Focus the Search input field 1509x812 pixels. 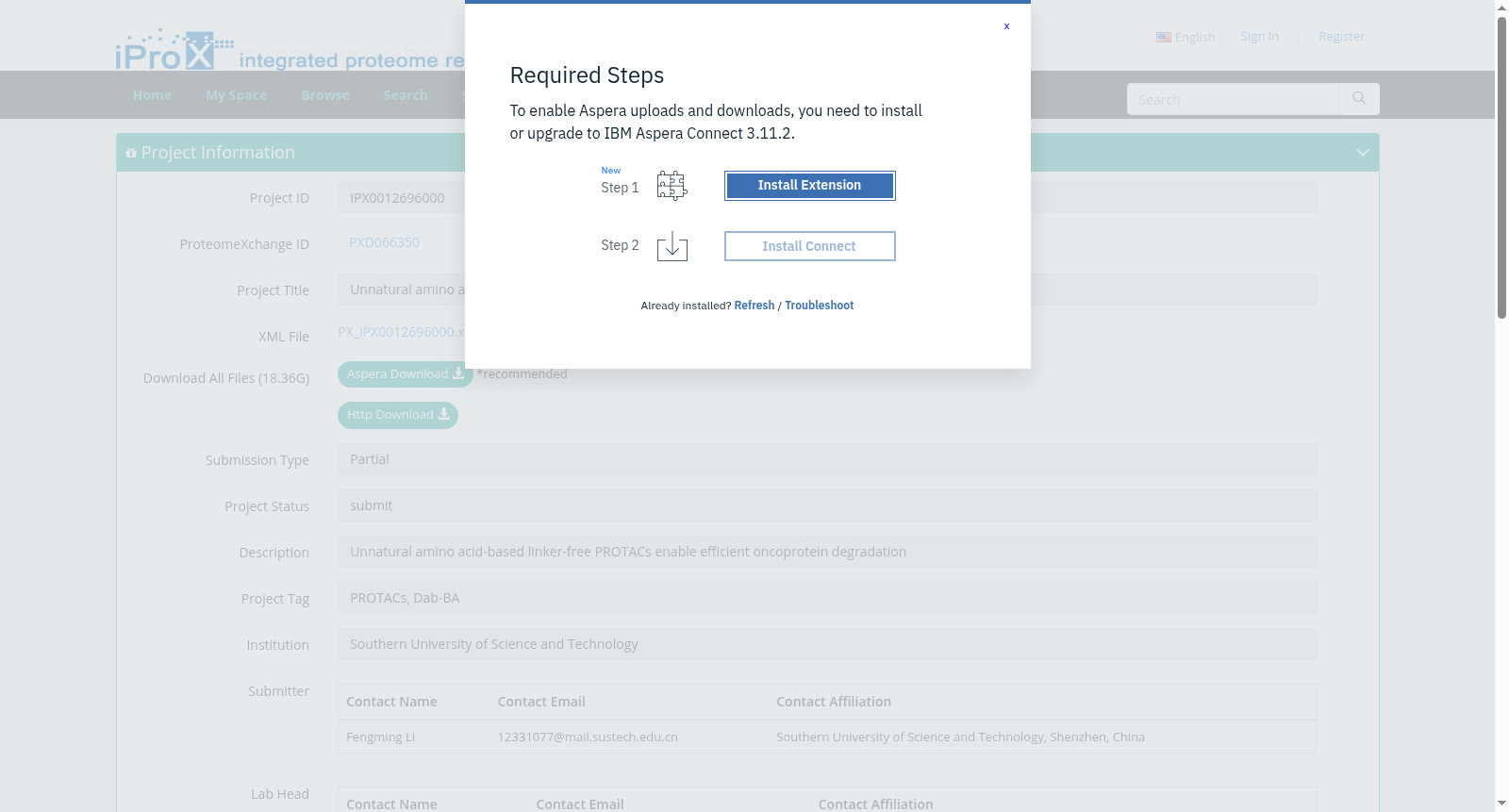click(x=1233, y=99)
